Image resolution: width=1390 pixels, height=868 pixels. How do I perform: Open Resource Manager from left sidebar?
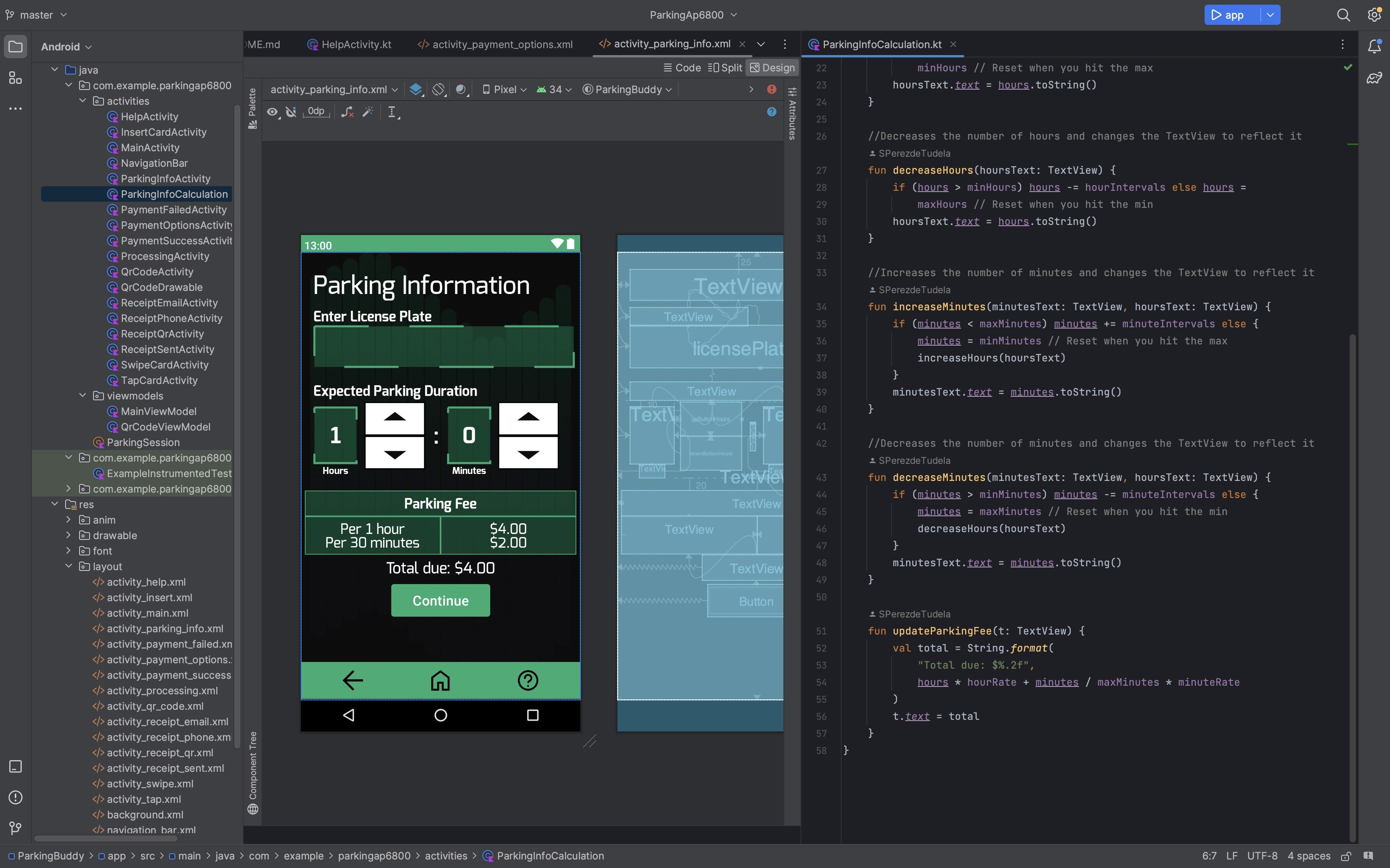[16, 78]
